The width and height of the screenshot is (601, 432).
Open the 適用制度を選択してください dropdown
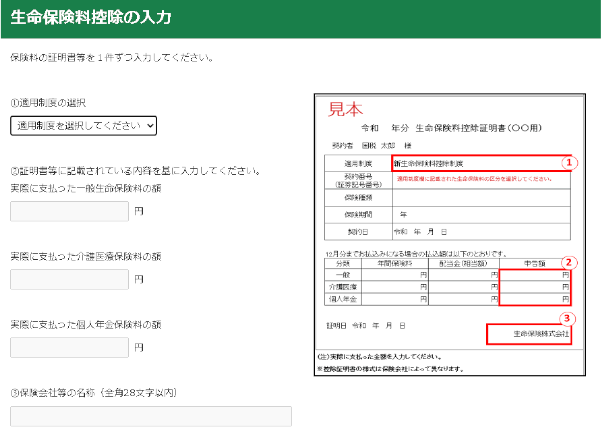[84, 126]
